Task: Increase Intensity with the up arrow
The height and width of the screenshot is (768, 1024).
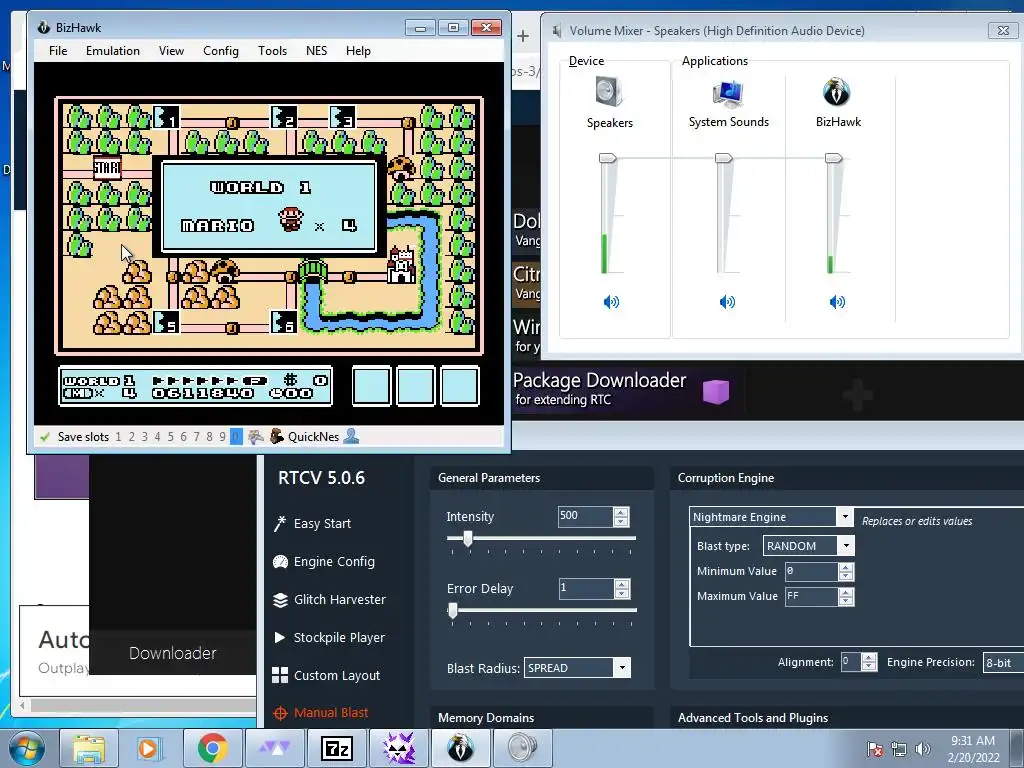Action: [x=621, y=512]
